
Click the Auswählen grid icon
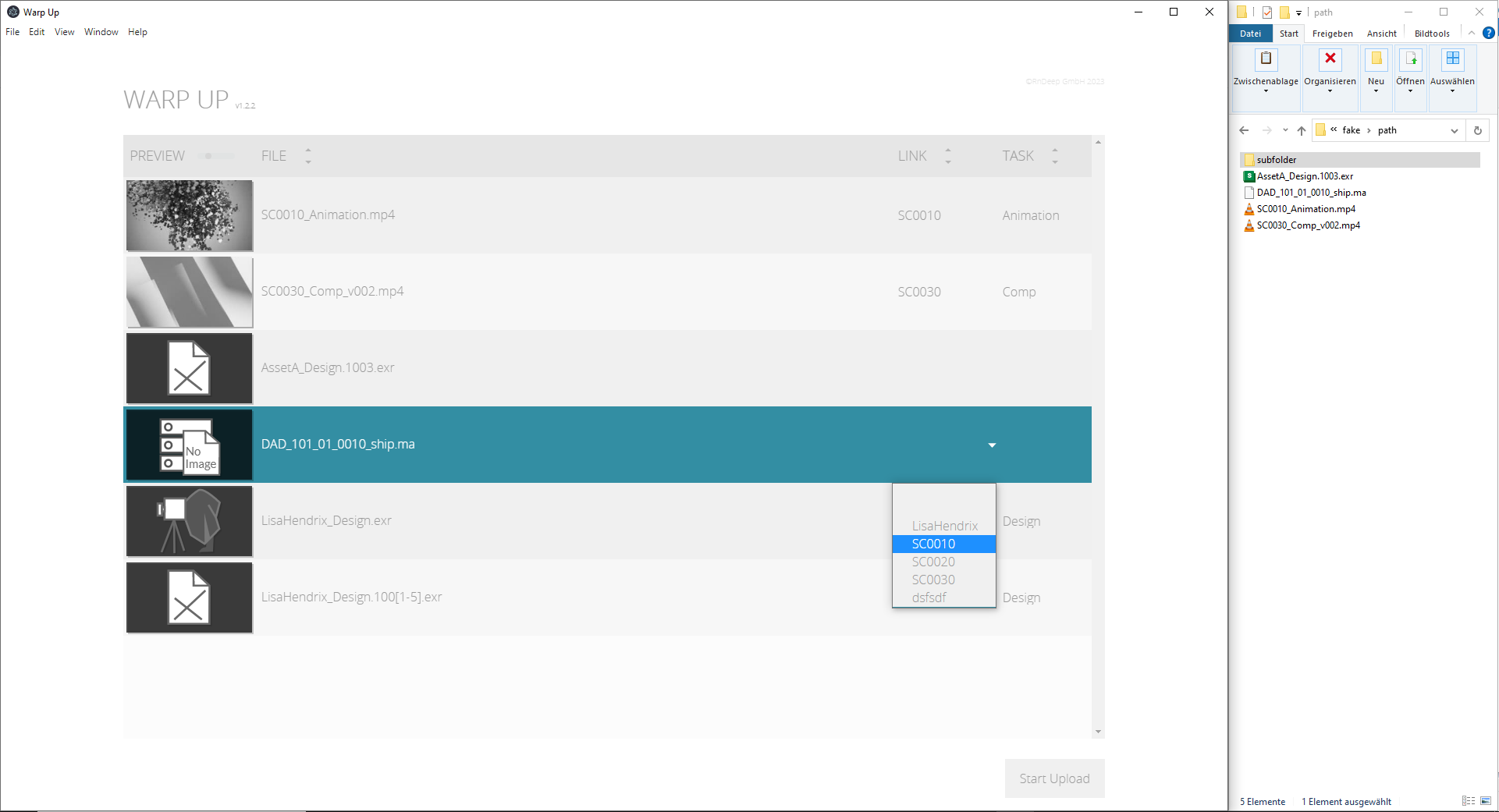click(x=1452, y=59)
